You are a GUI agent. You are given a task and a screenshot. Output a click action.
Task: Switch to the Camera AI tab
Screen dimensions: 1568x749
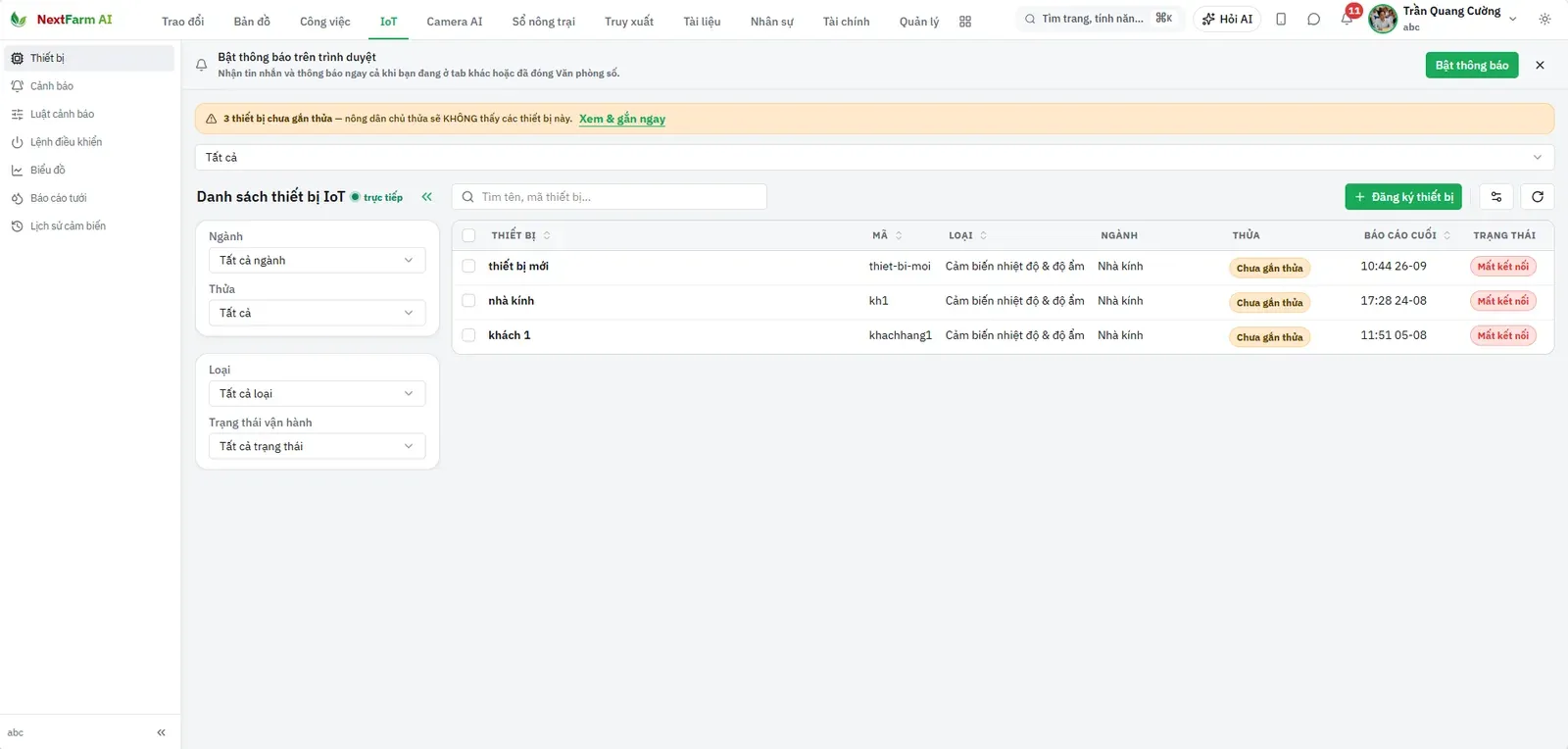click(455, 22)
